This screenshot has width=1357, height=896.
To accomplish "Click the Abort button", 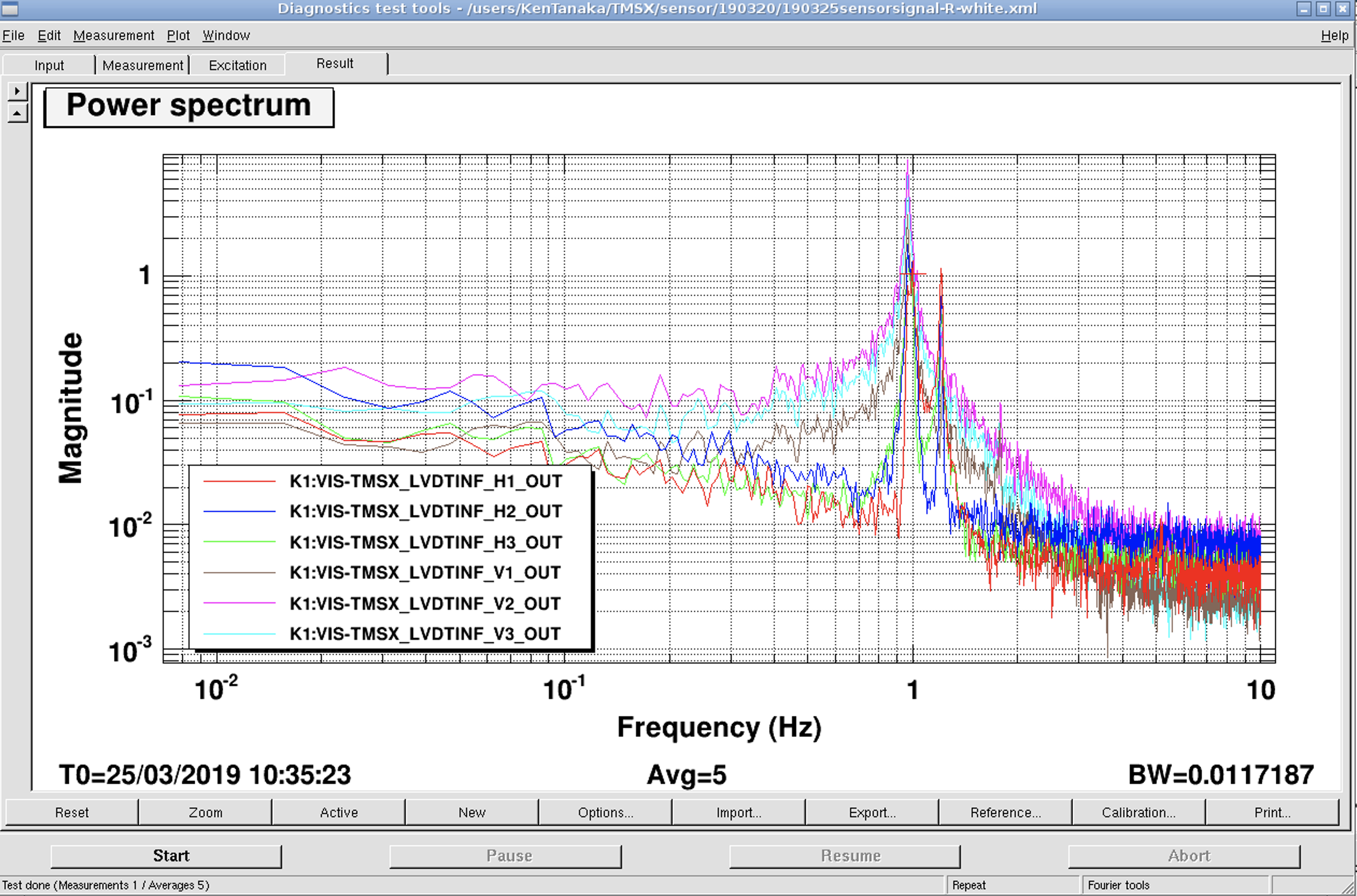I will [x=1184, y=856].
